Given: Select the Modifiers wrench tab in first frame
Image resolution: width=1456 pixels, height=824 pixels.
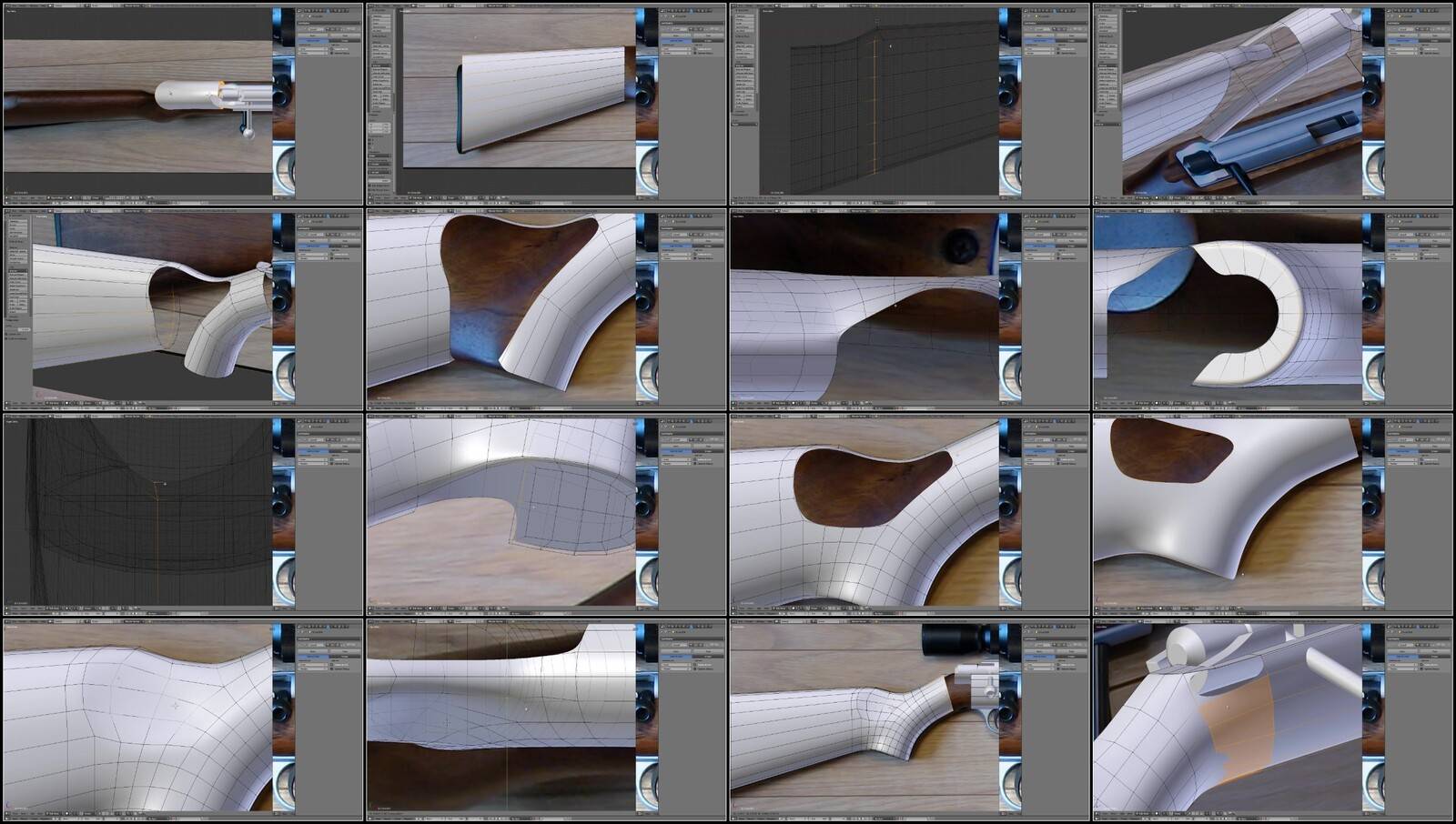Looking at the screenshot, I should pos(328,11).
